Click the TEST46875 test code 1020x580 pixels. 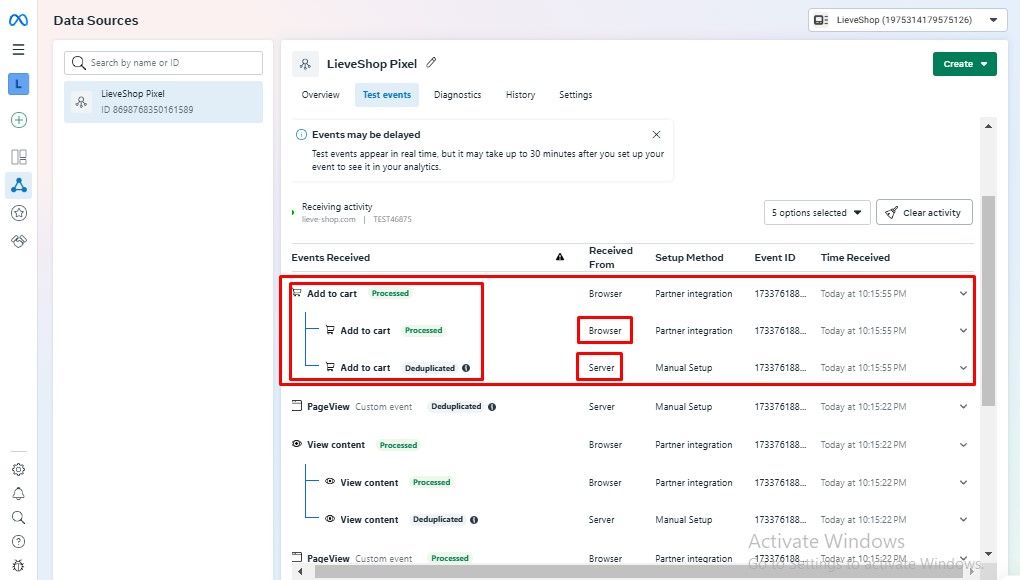[x=392, y=220]
